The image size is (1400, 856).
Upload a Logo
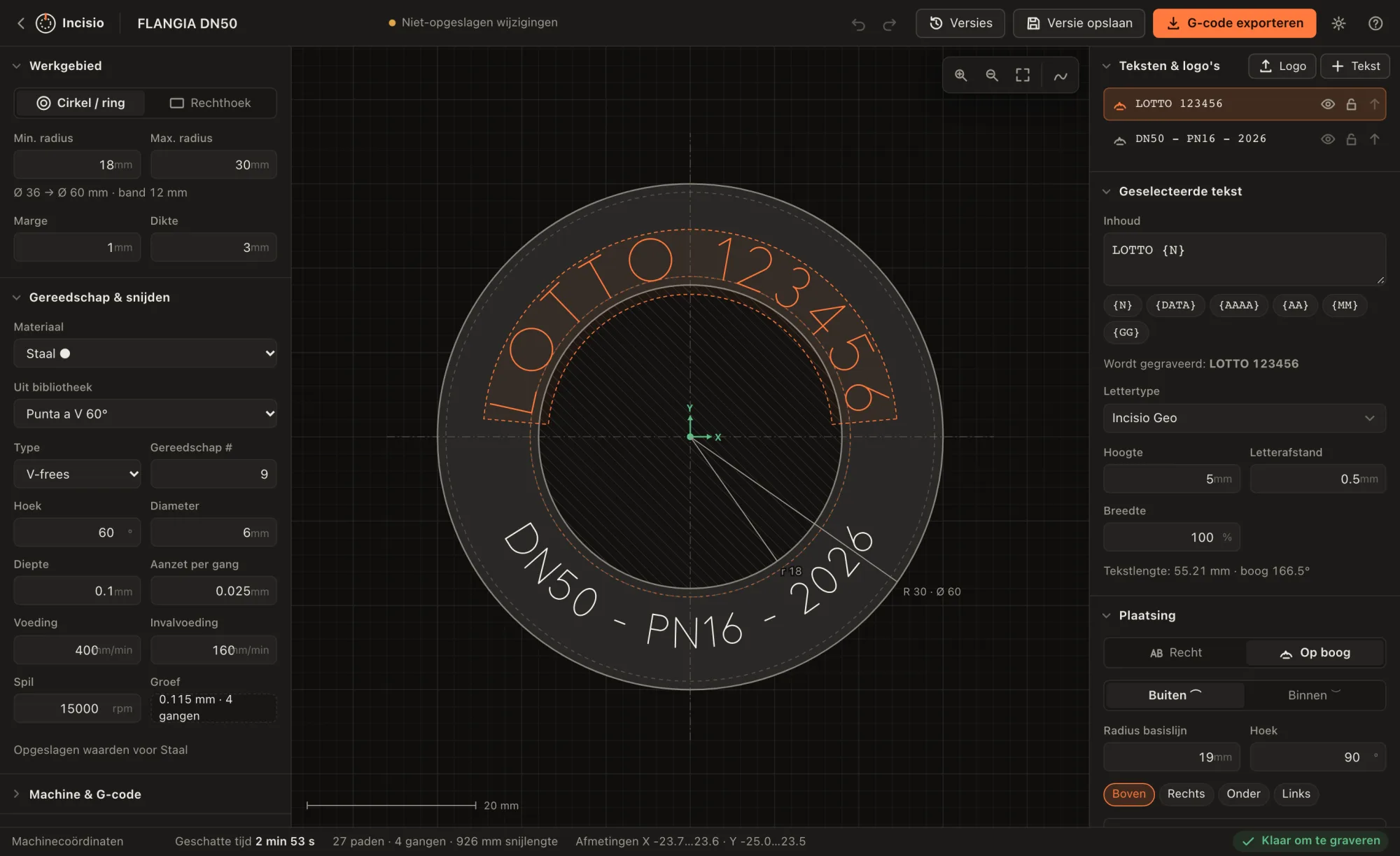tap(1282, 66)
